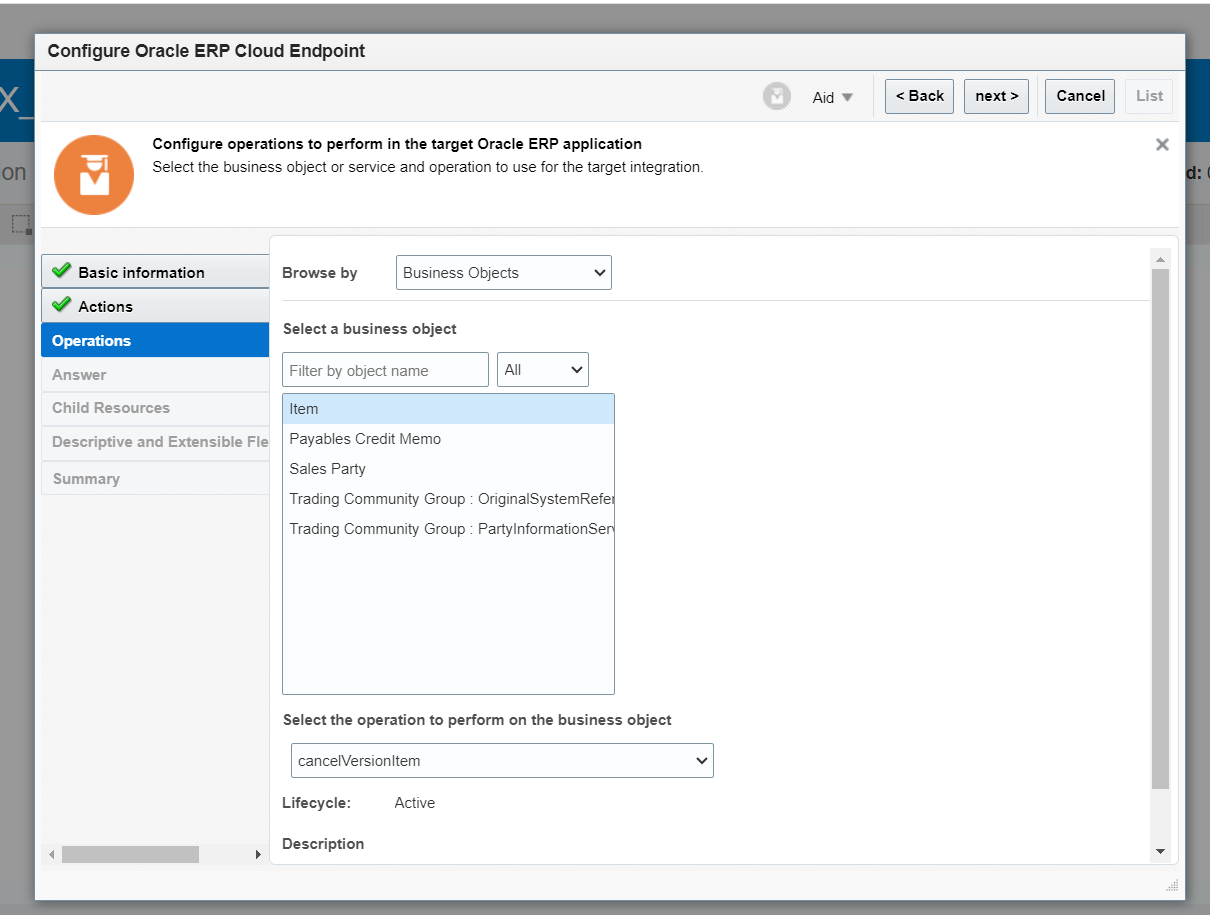Click the < Back button

click(919, 96)
